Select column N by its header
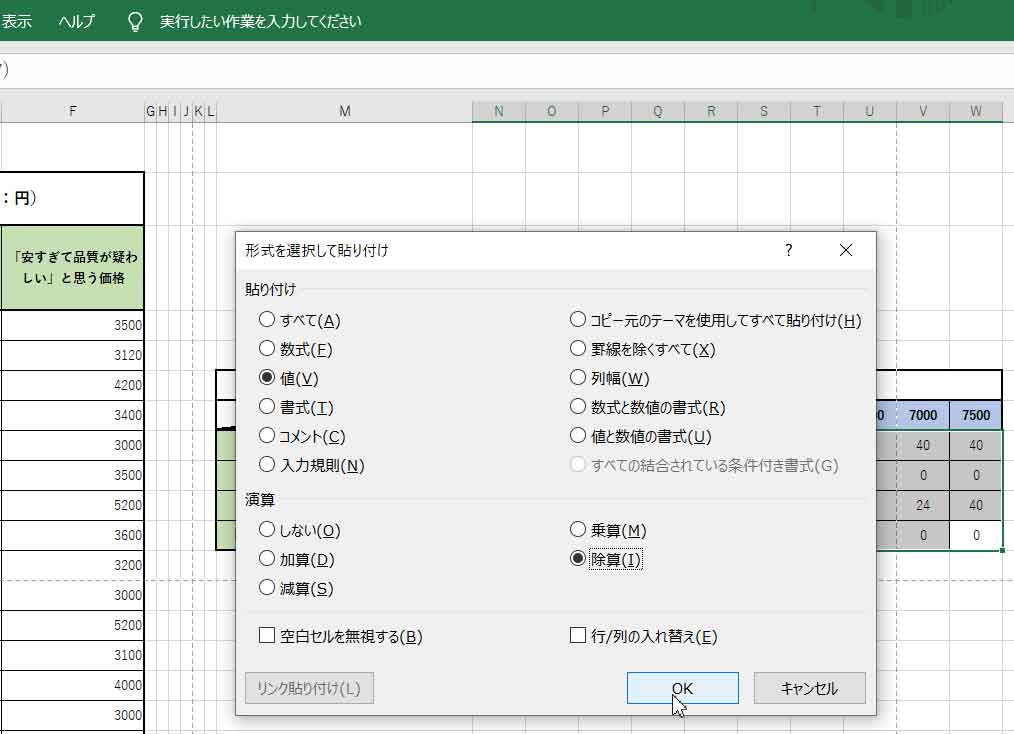 498,111
